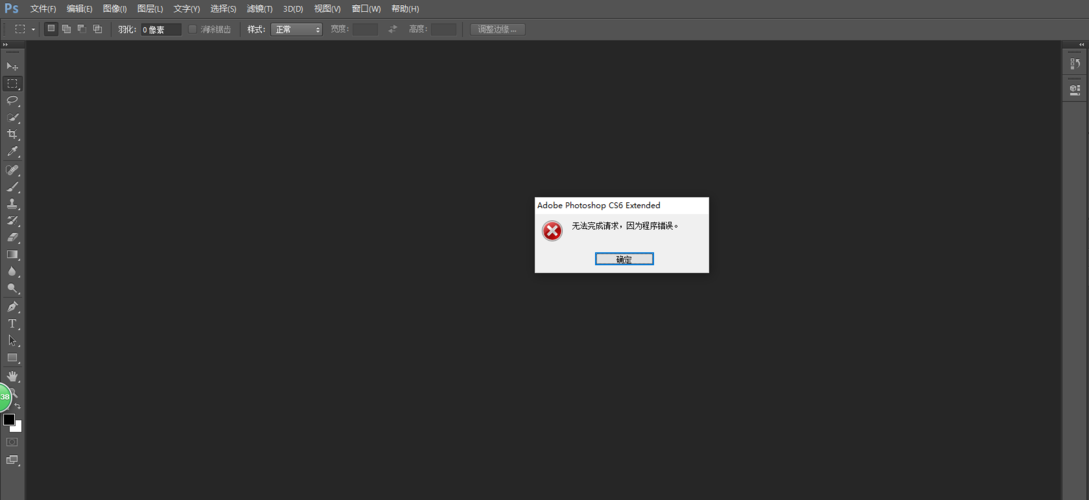Open the 帮助(H) menu

tap(405, 9)
